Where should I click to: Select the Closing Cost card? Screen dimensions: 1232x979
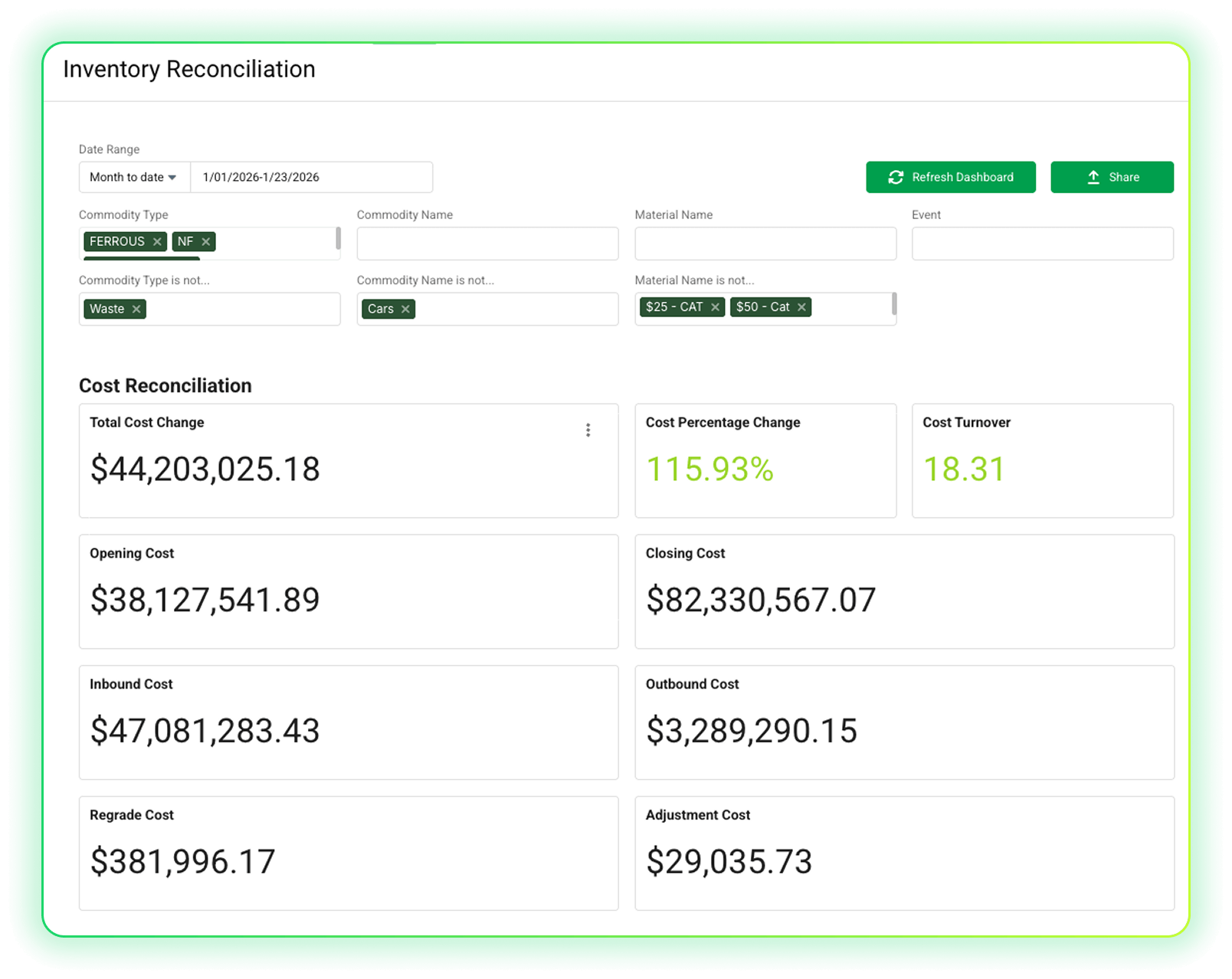click(904, 591)
